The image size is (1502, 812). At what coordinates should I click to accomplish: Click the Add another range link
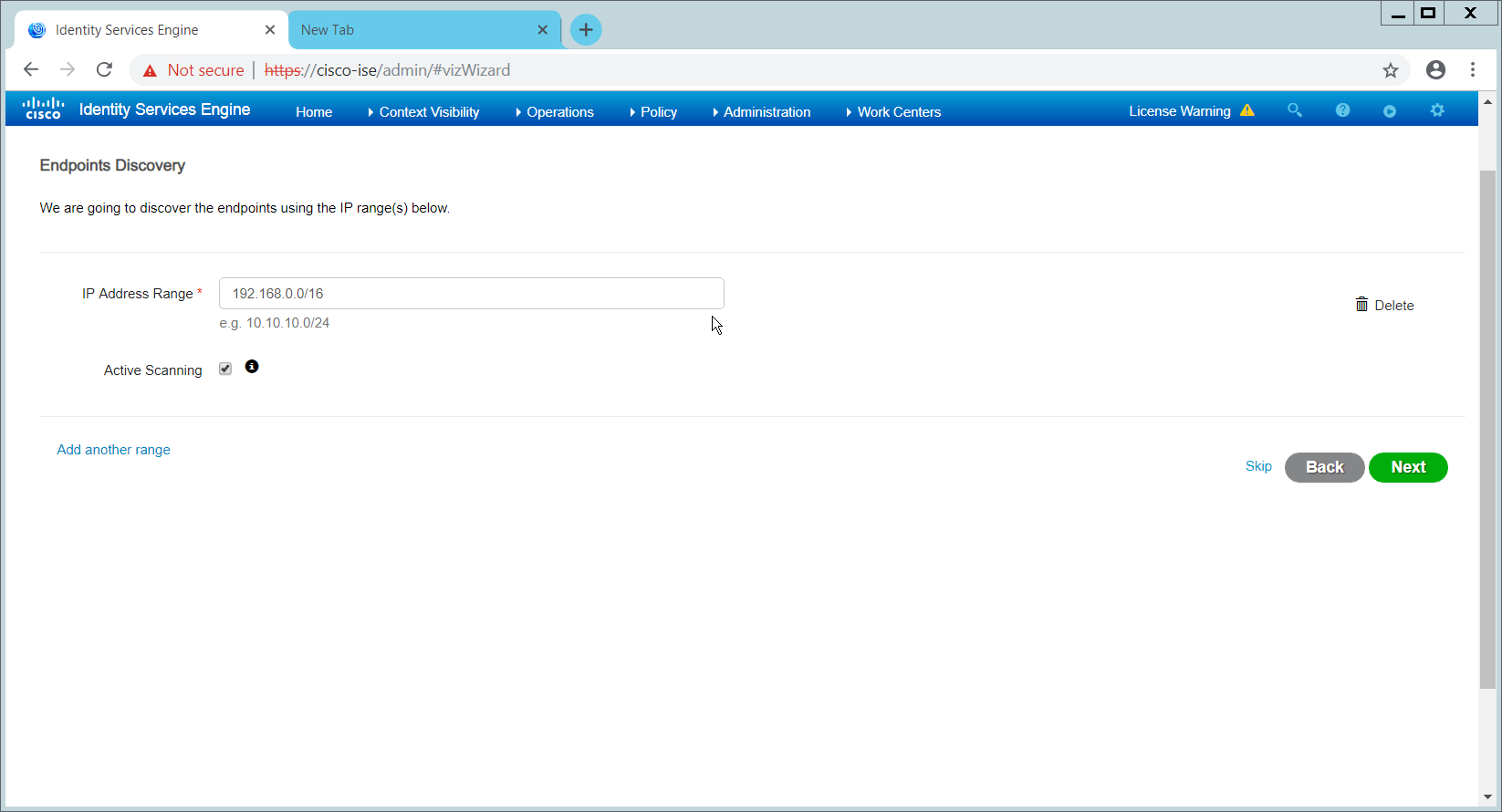[x=113, y=450]
